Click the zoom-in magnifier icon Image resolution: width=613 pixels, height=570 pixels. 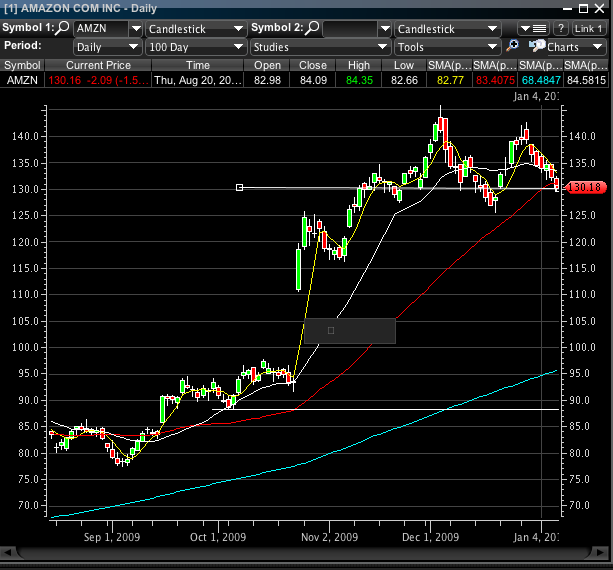click(x=513, y=47)
